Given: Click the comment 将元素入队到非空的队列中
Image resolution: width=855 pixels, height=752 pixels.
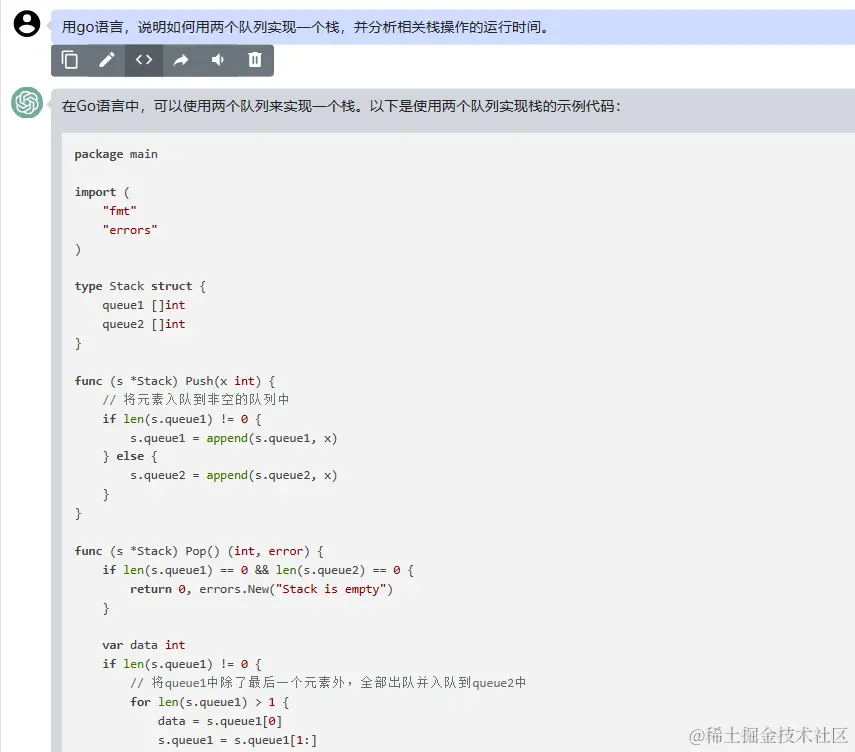Looking at the screenshot, I should pos(196,400).
